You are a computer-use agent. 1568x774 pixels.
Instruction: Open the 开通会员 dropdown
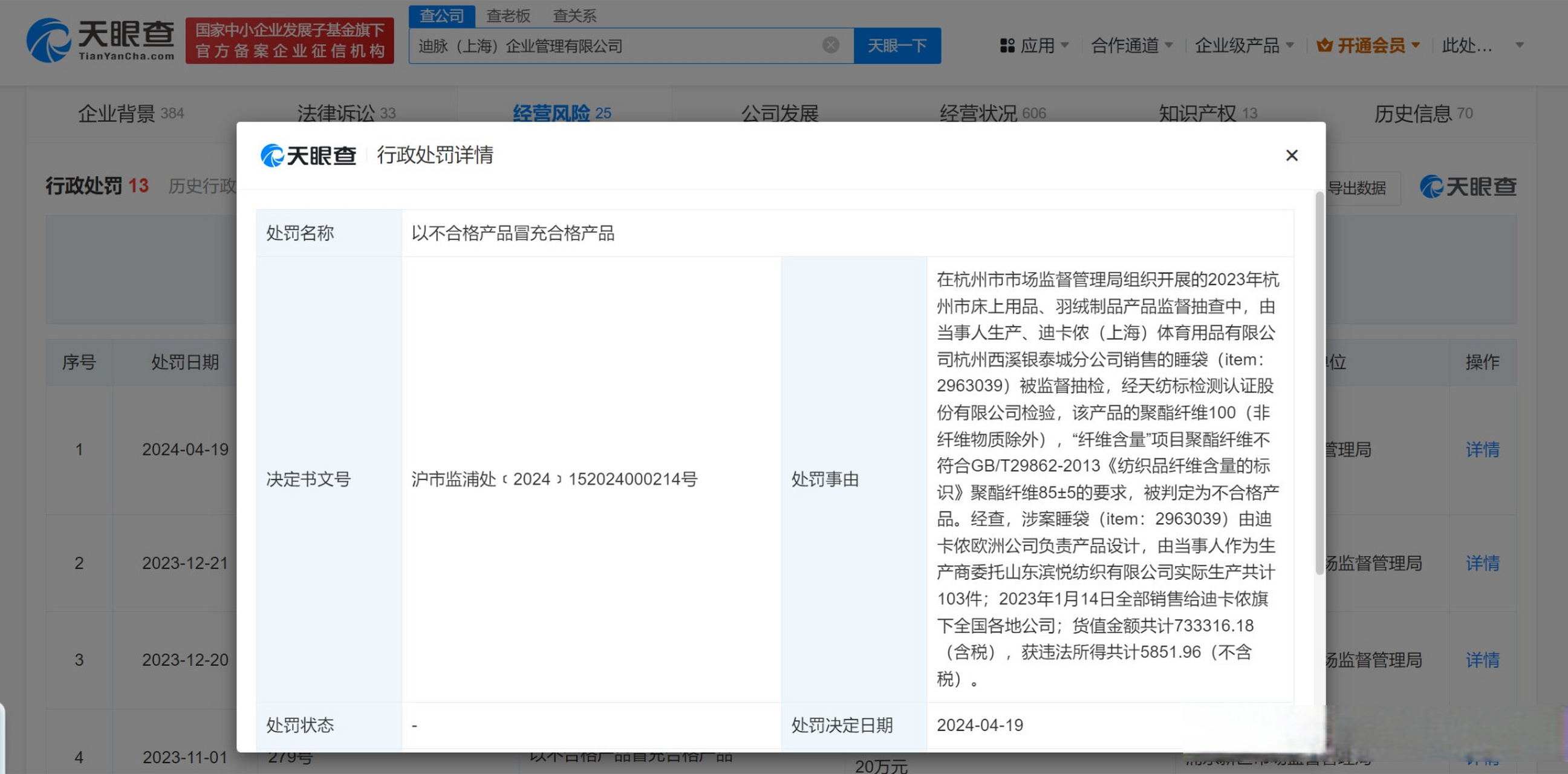1368,45
